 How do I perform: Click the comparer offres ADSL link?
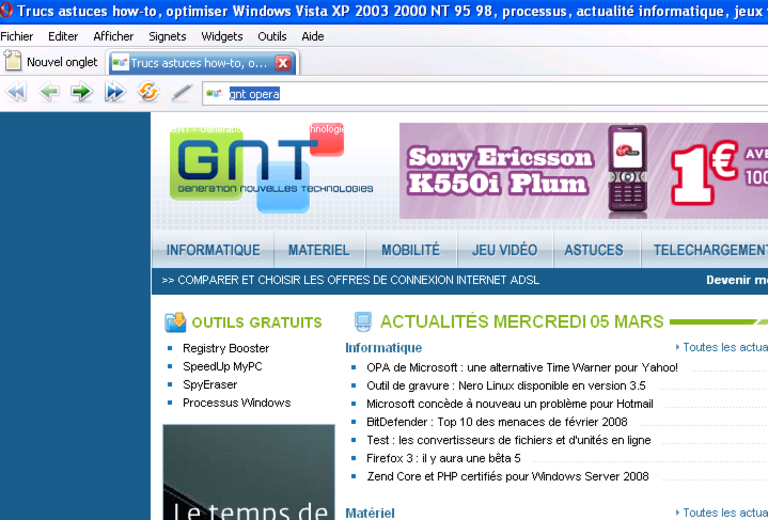[x=350, y=280]
